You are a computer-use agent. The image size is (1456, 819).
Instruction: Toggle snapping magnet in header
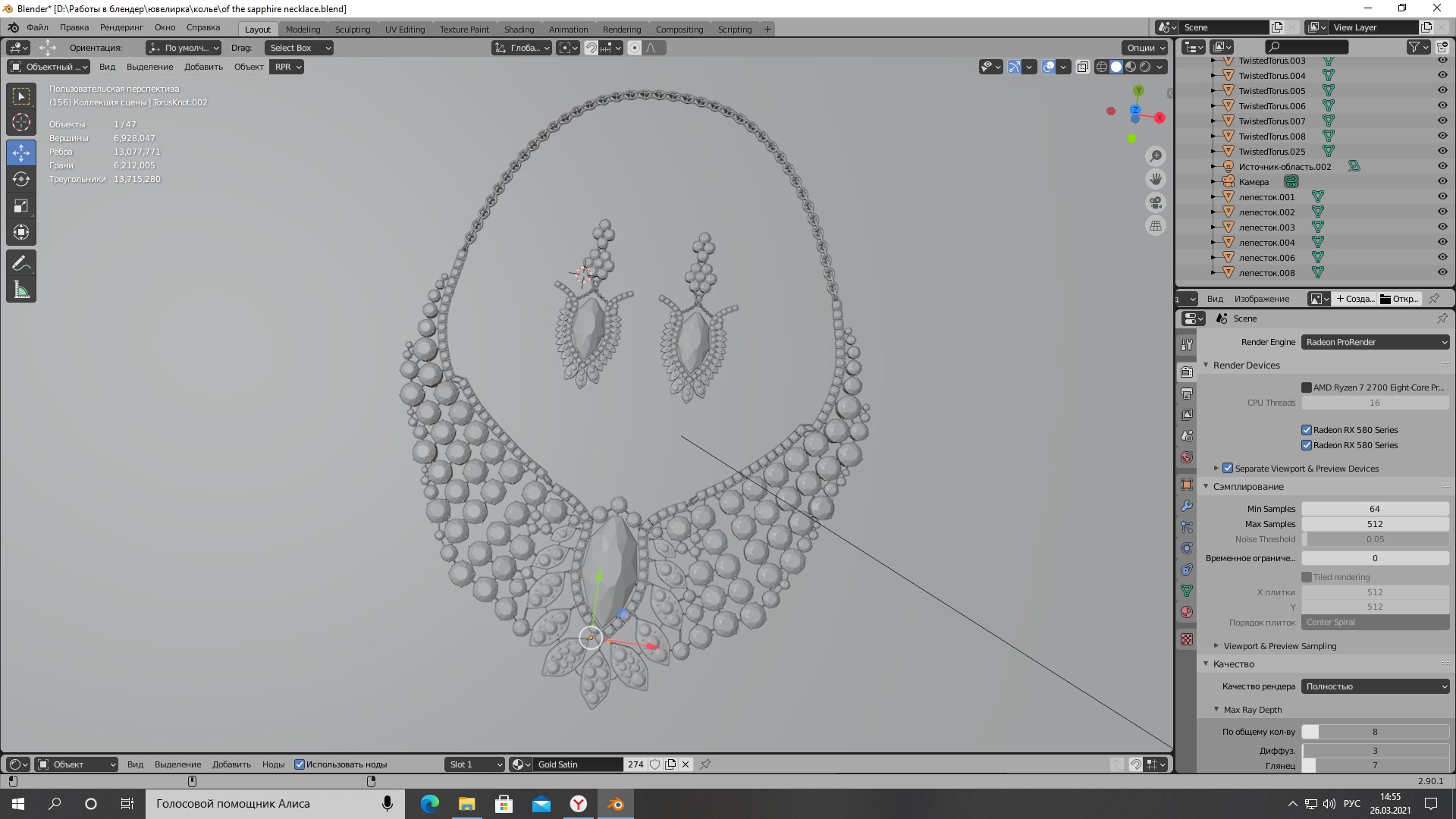pyautogui.click(x=591, y=48)
